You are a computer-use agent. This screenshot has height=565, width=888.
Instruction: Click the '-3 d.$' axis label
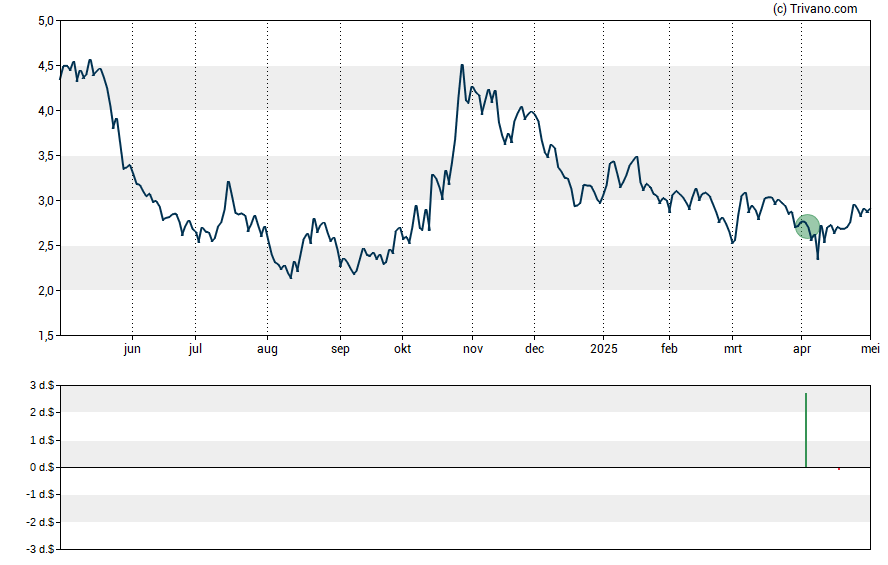40,549
